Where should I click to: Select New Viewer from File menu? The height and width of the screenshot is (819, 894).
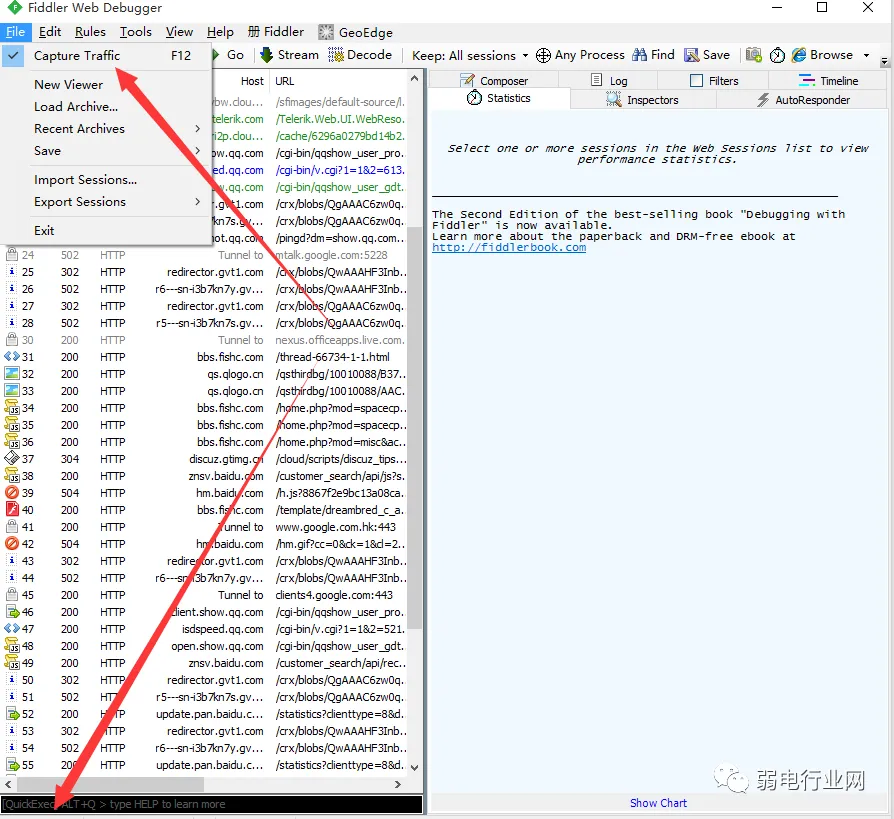point(68,84)
